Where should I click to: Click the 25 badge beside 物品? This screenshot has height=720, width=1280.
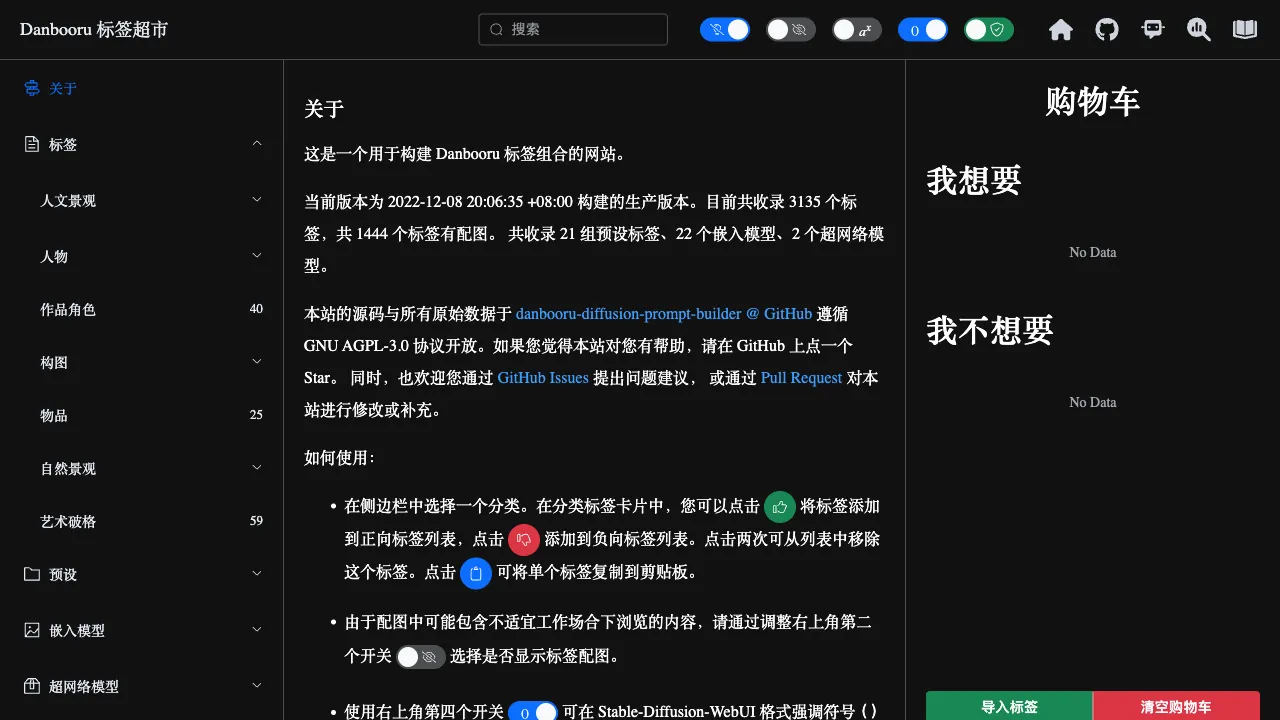click(256, 415)
